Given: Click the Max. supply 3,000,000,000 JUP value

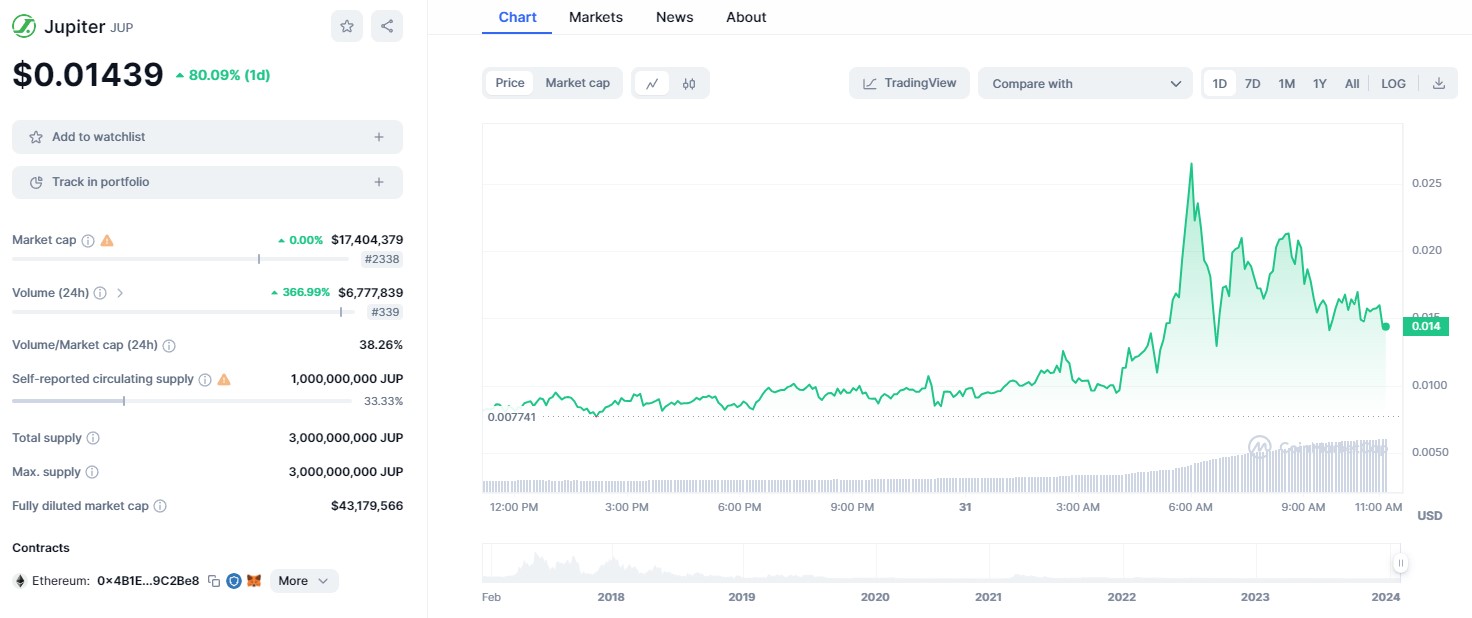Looking at the screenshot, I should pos(346,472).
